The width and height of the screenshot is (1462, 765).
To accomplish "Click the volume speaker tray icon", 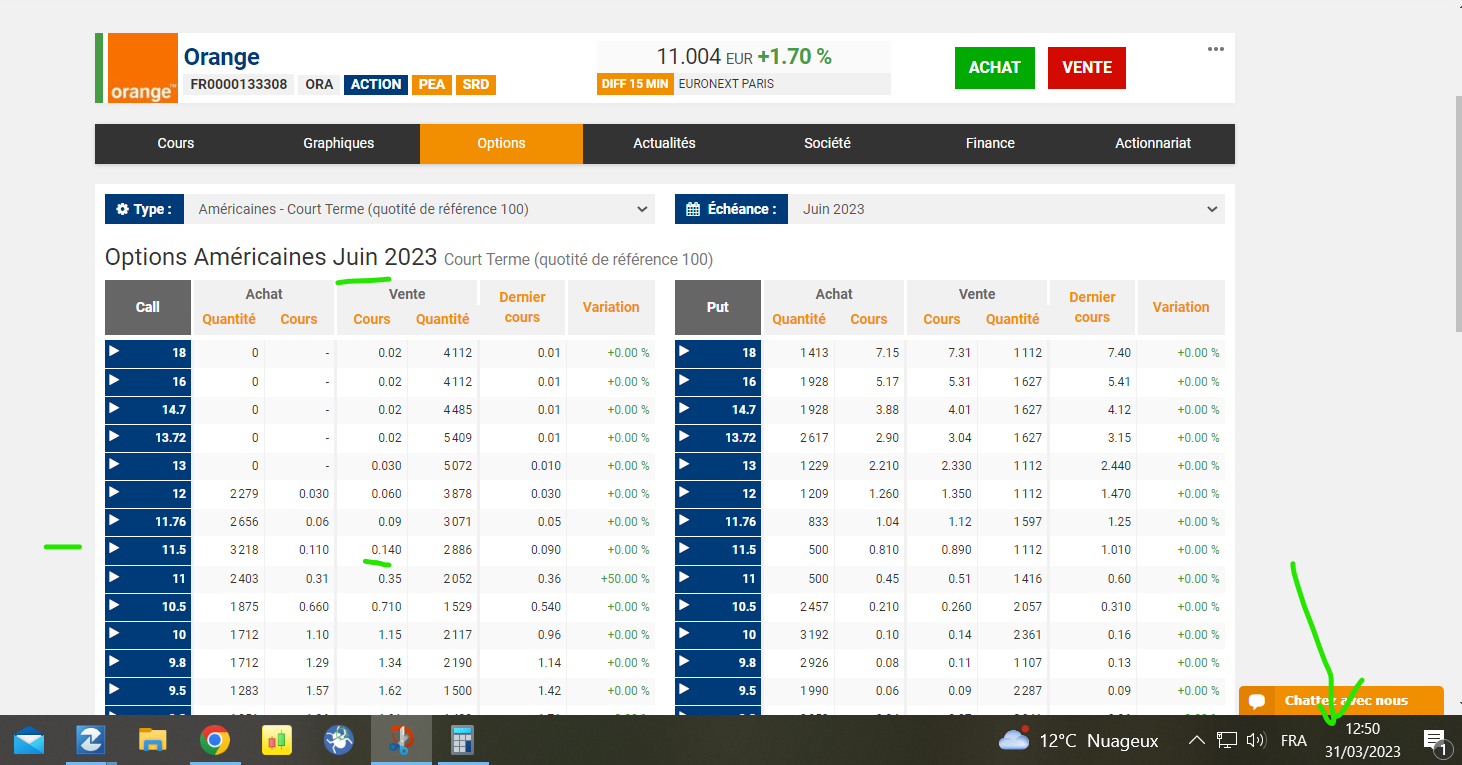I will 1256,741.
